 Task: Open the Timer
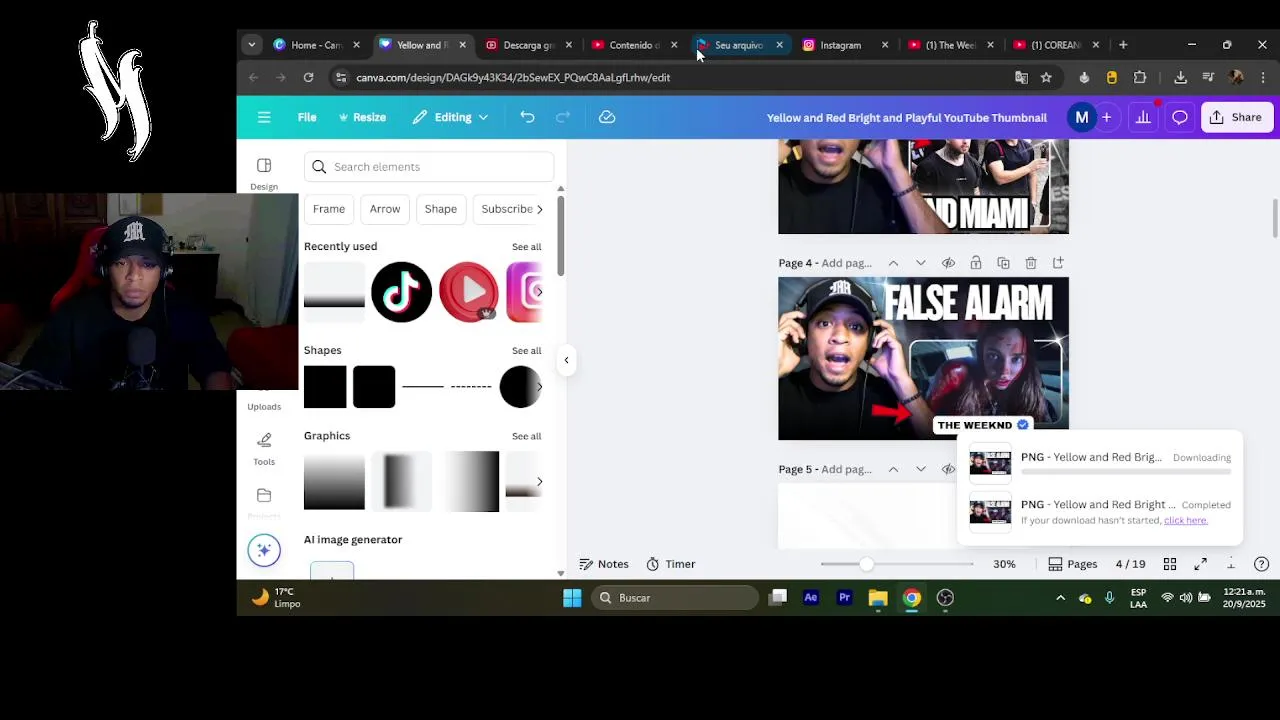point(670,564)
